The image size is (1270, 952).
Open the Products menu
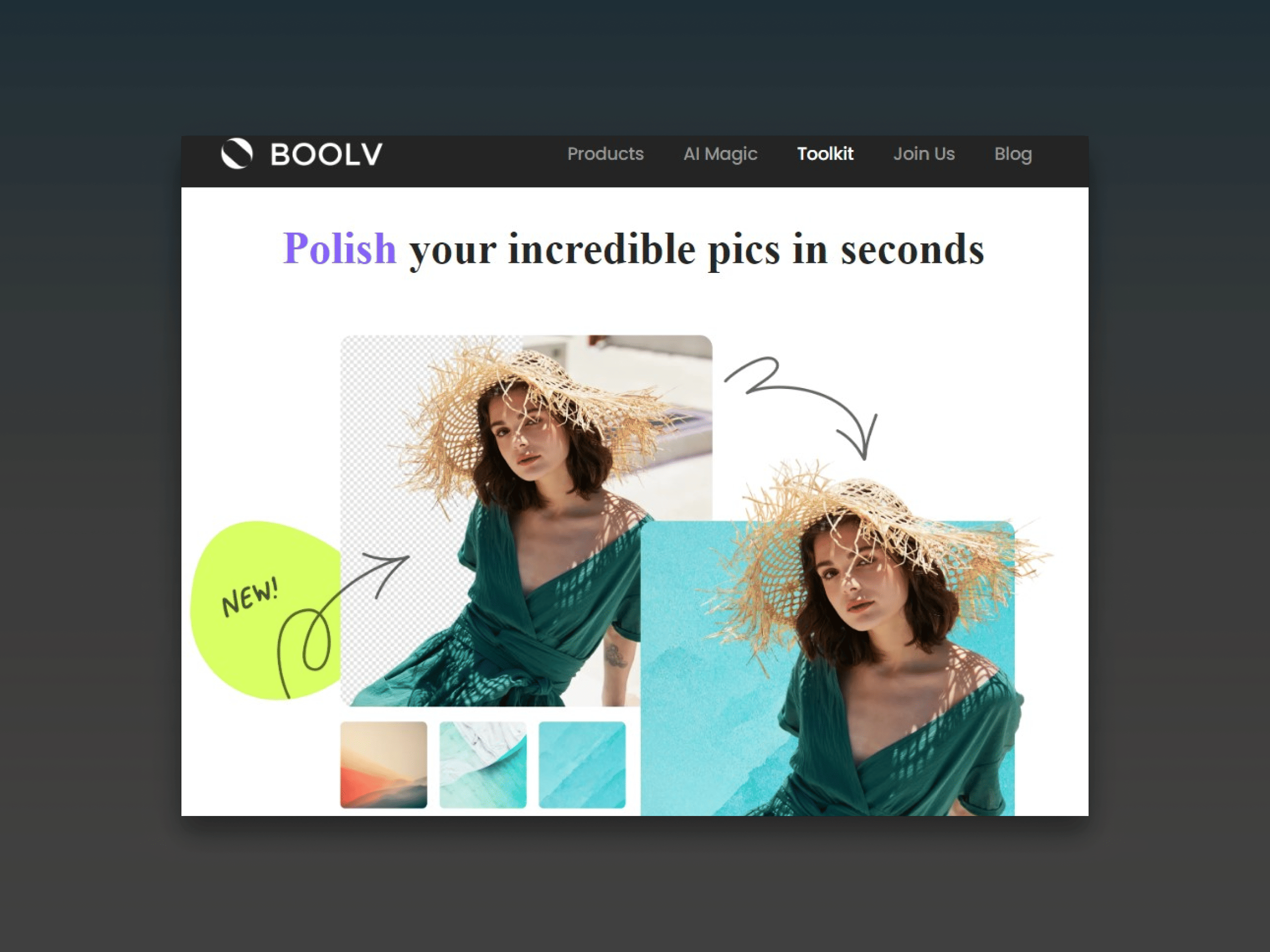point(605,154)
